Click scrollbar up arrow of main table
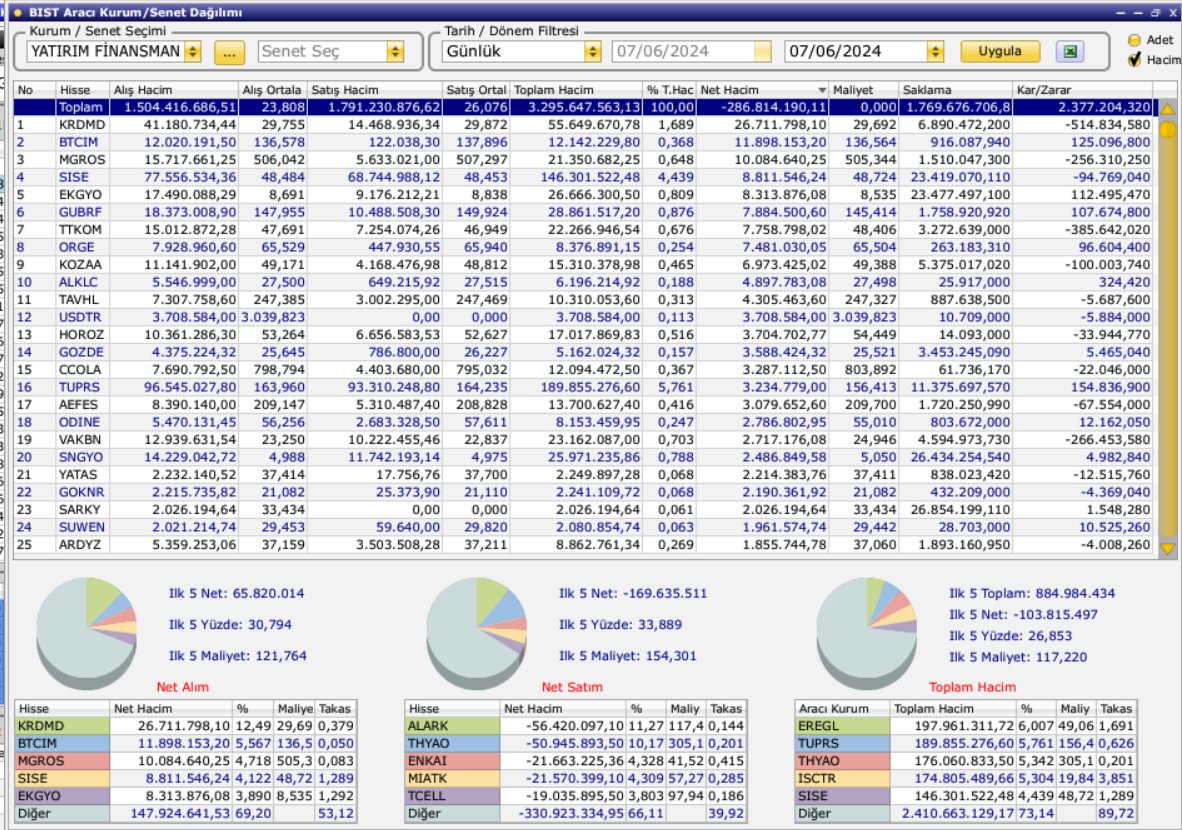1182x830 pixels. [x=1168, y=109]
